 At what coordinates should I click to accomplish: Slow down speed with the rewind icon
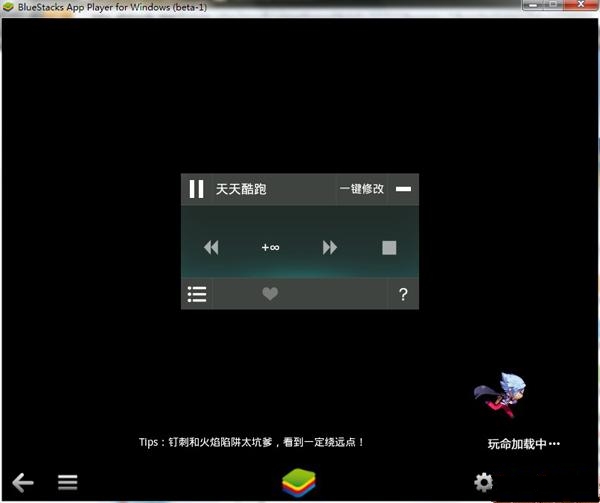[x=211, y=247]
